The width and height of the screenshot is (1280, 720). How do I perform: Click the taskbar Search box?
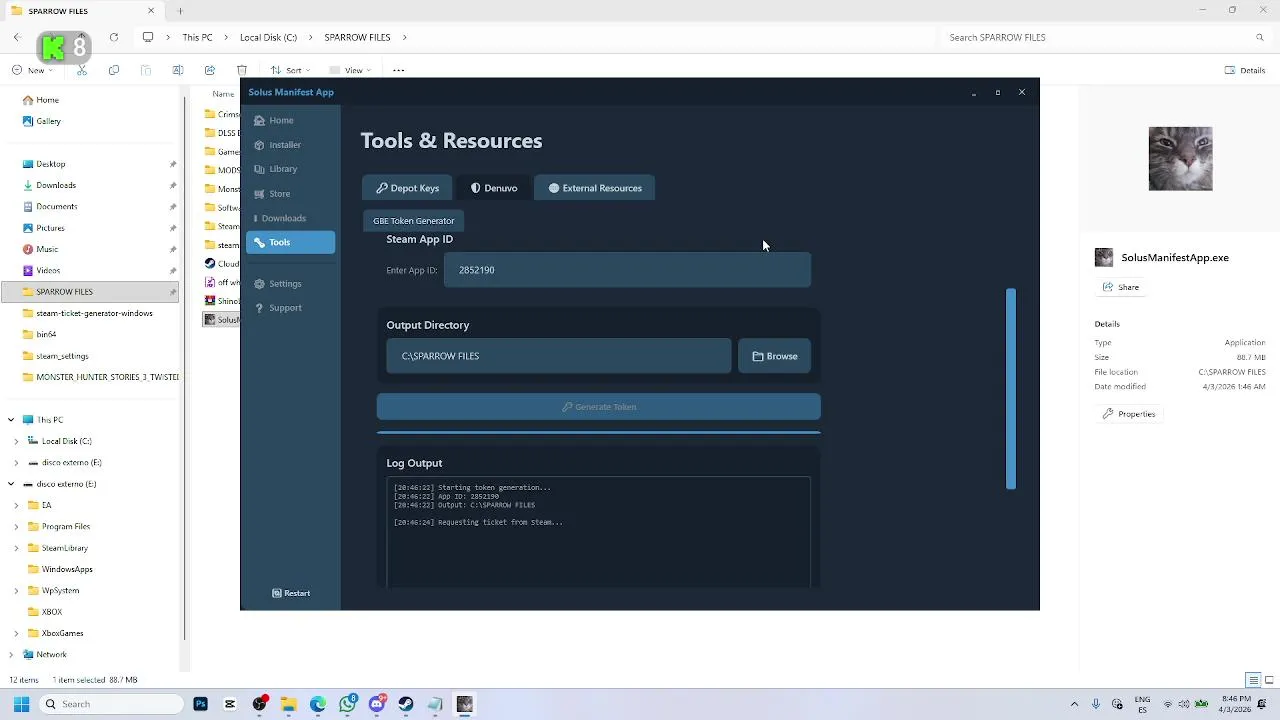coord(111,704)
